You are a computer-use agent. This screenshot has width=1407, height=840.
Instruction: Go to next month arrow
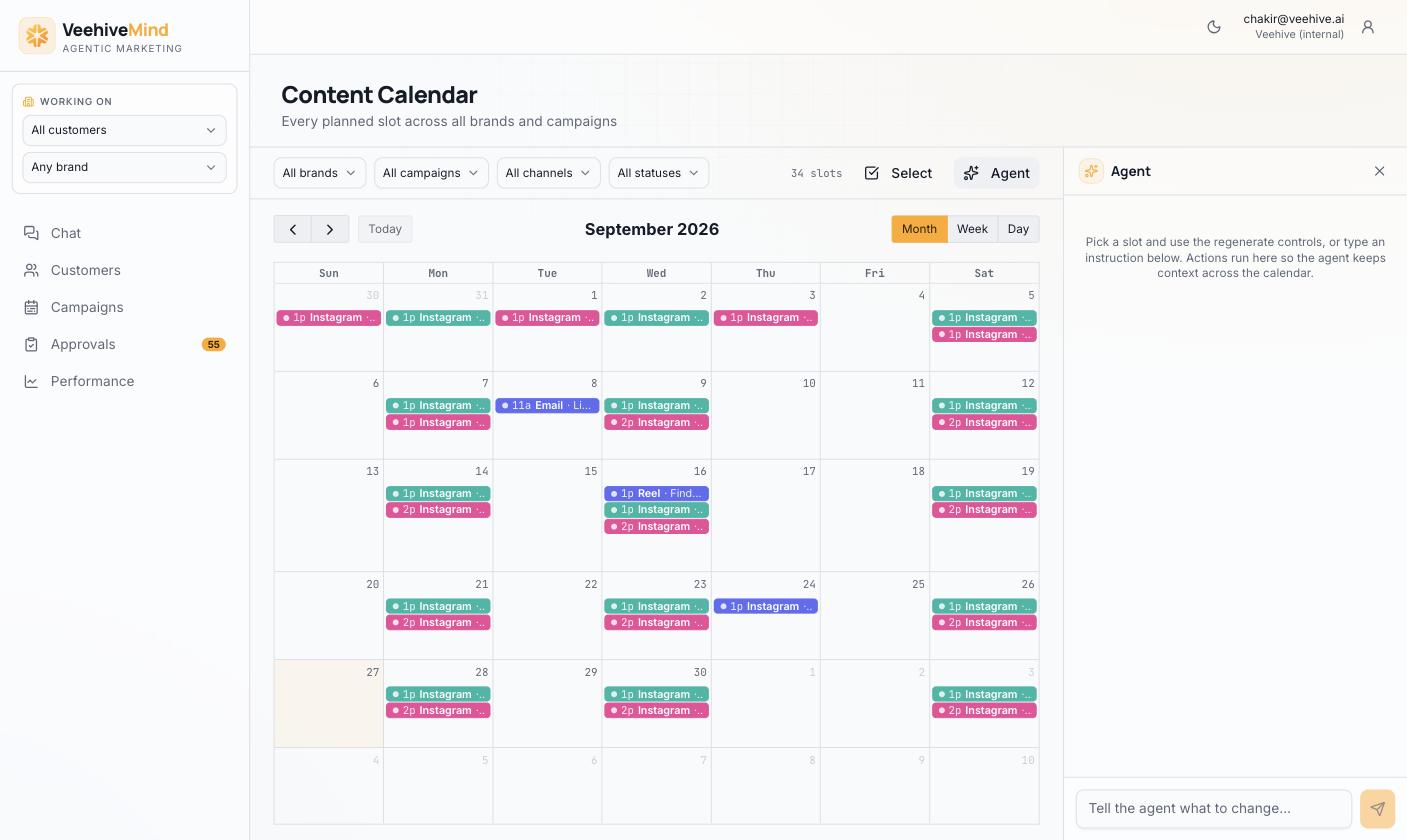(330, 229)
